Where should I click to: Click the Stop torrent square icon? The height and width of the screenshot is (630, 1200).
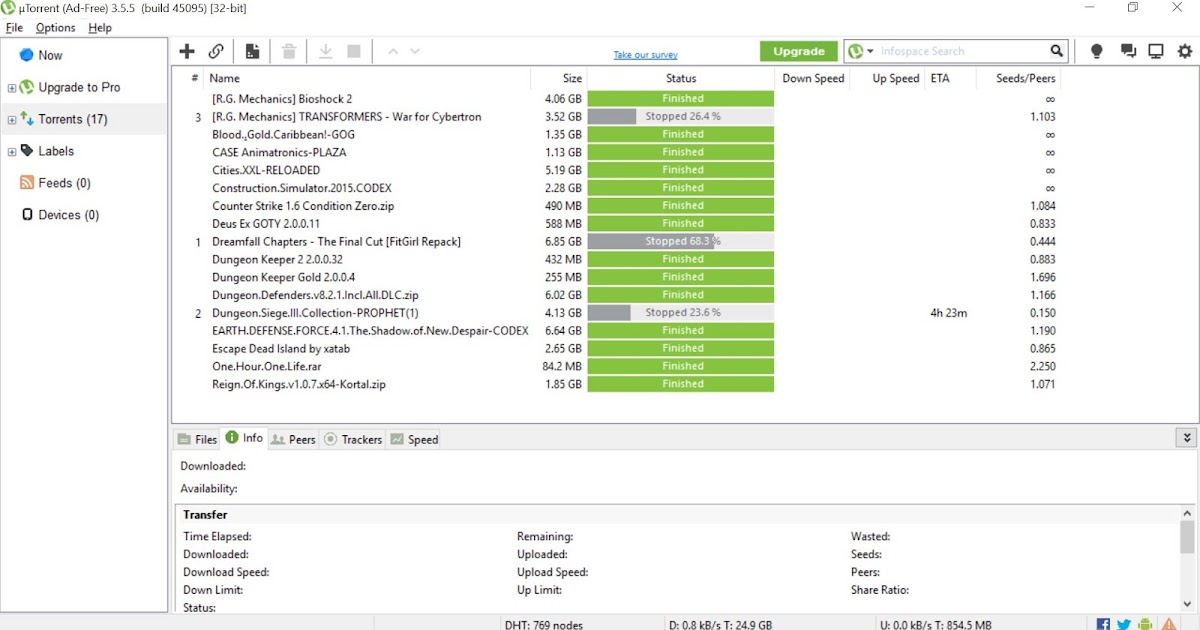tap(353, 51)
